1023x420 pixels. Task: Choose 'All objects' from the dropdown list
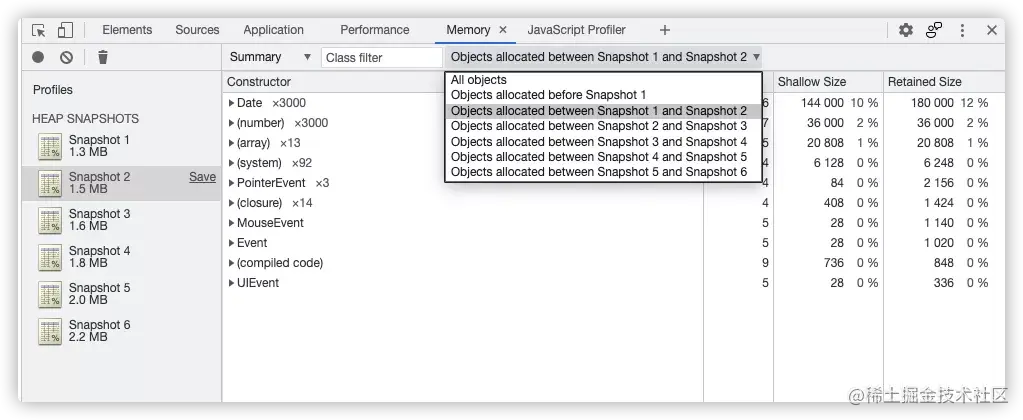pos(479,80)
